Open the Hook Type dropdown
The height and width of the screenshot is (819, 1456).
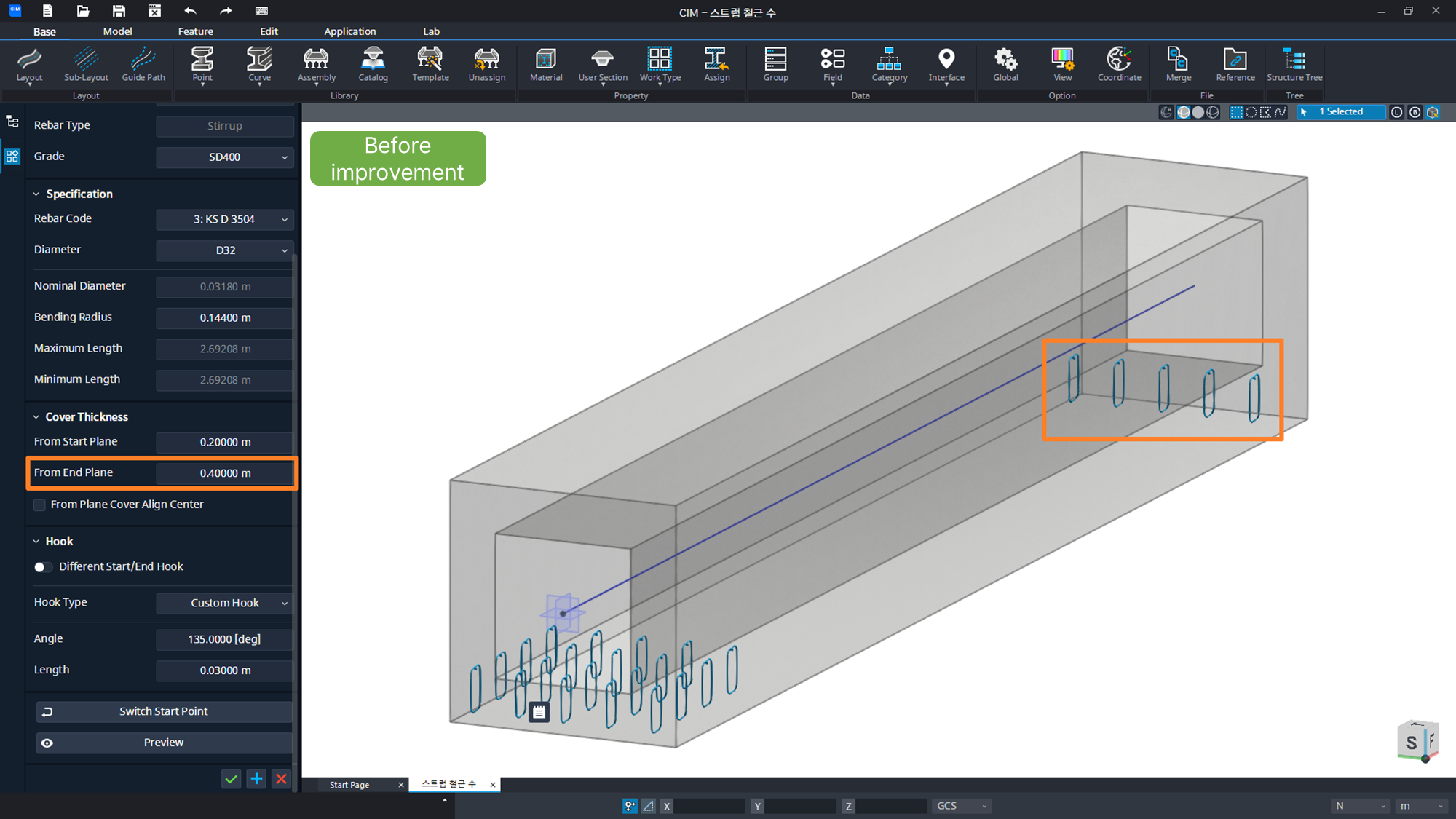tap(225, 603)
